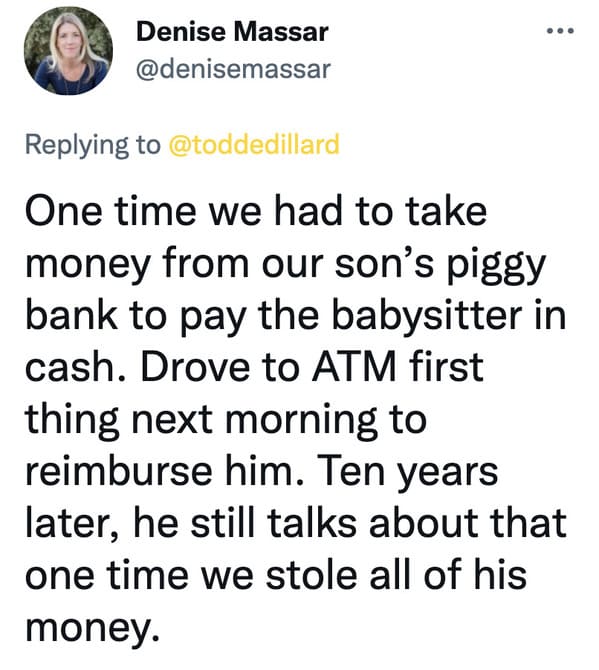Image resolution: width=599 pixels, height=670 pixels.
Task: Click the final word 'money.' of the tweet
Action: coord(92,629)
